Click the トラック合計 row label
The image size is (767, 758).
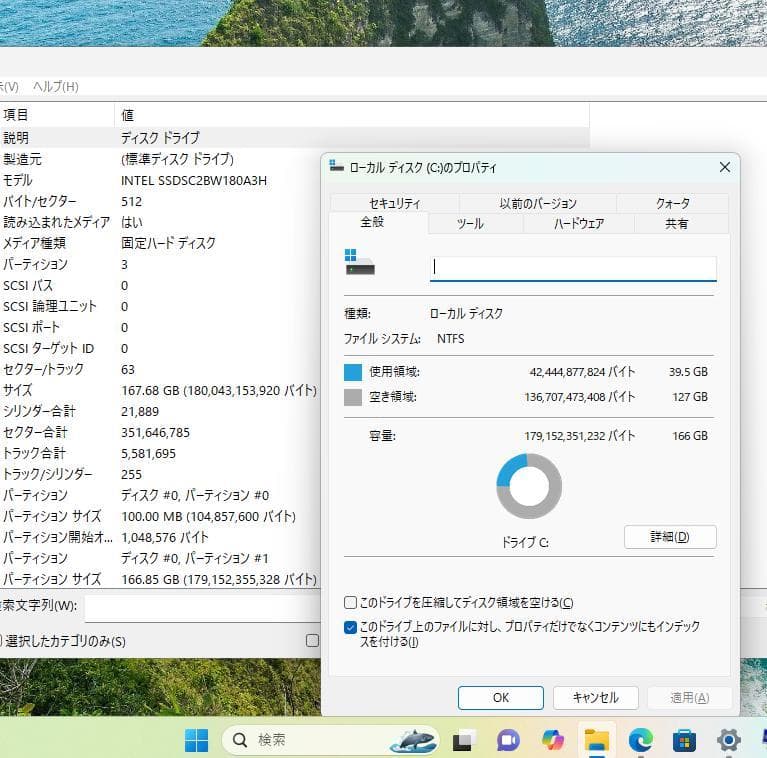click(x=34, y=453)
